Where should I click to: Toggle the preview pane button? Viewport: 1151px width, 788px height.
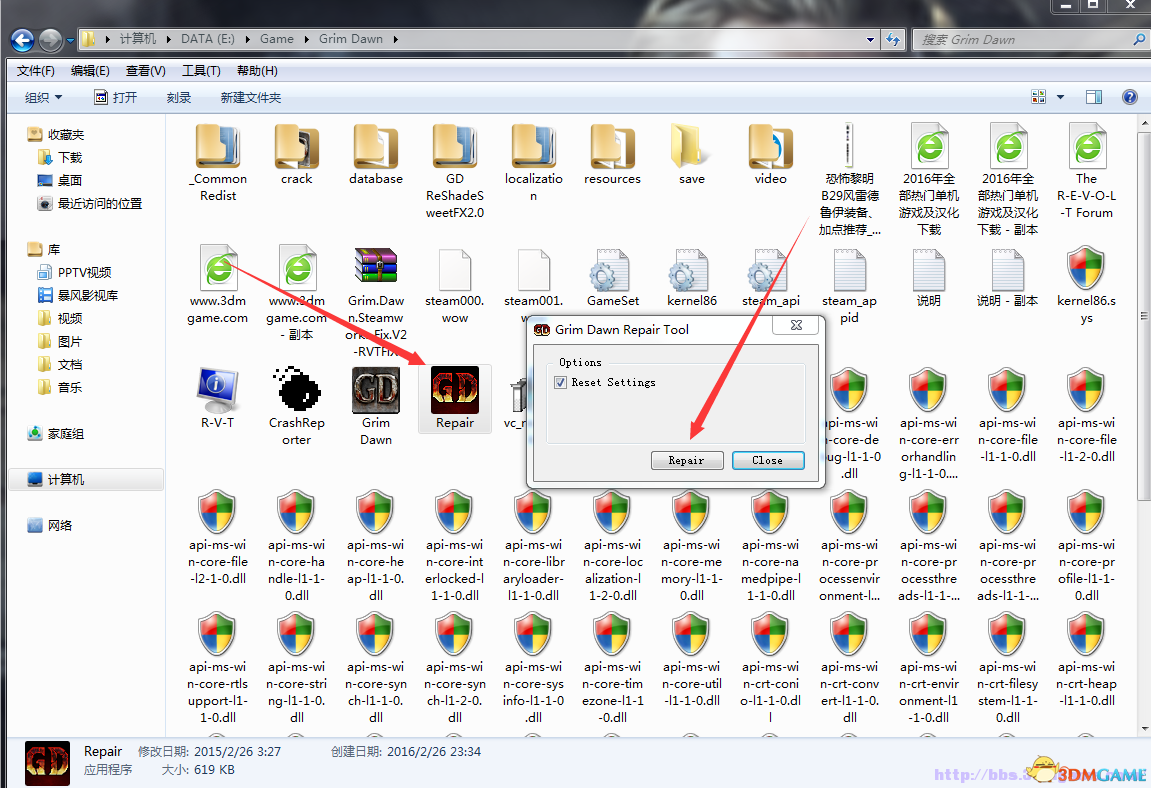[x=1094, y=97]
